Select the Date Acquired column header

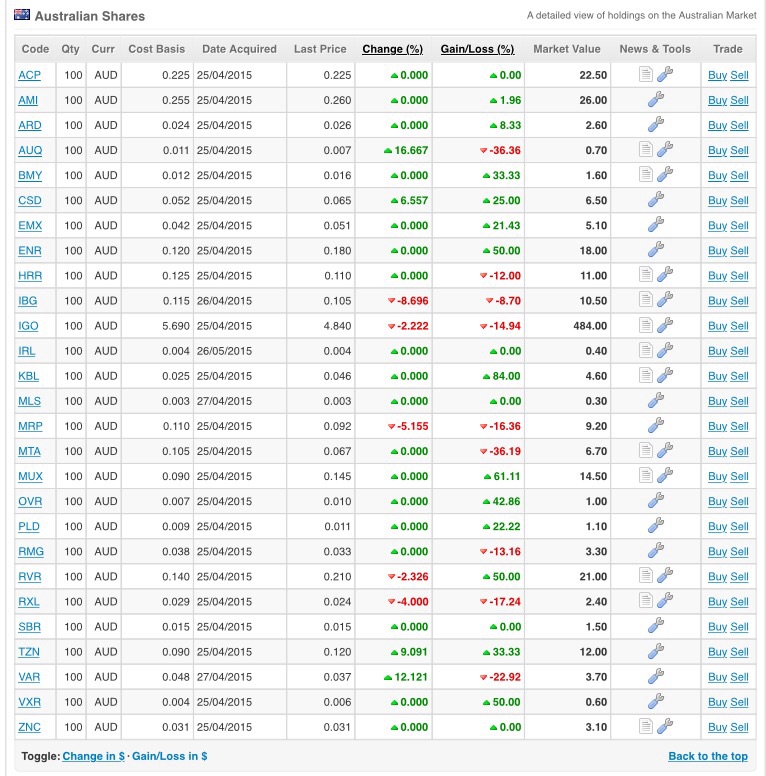pyautogui.click(x=239, y=49)
